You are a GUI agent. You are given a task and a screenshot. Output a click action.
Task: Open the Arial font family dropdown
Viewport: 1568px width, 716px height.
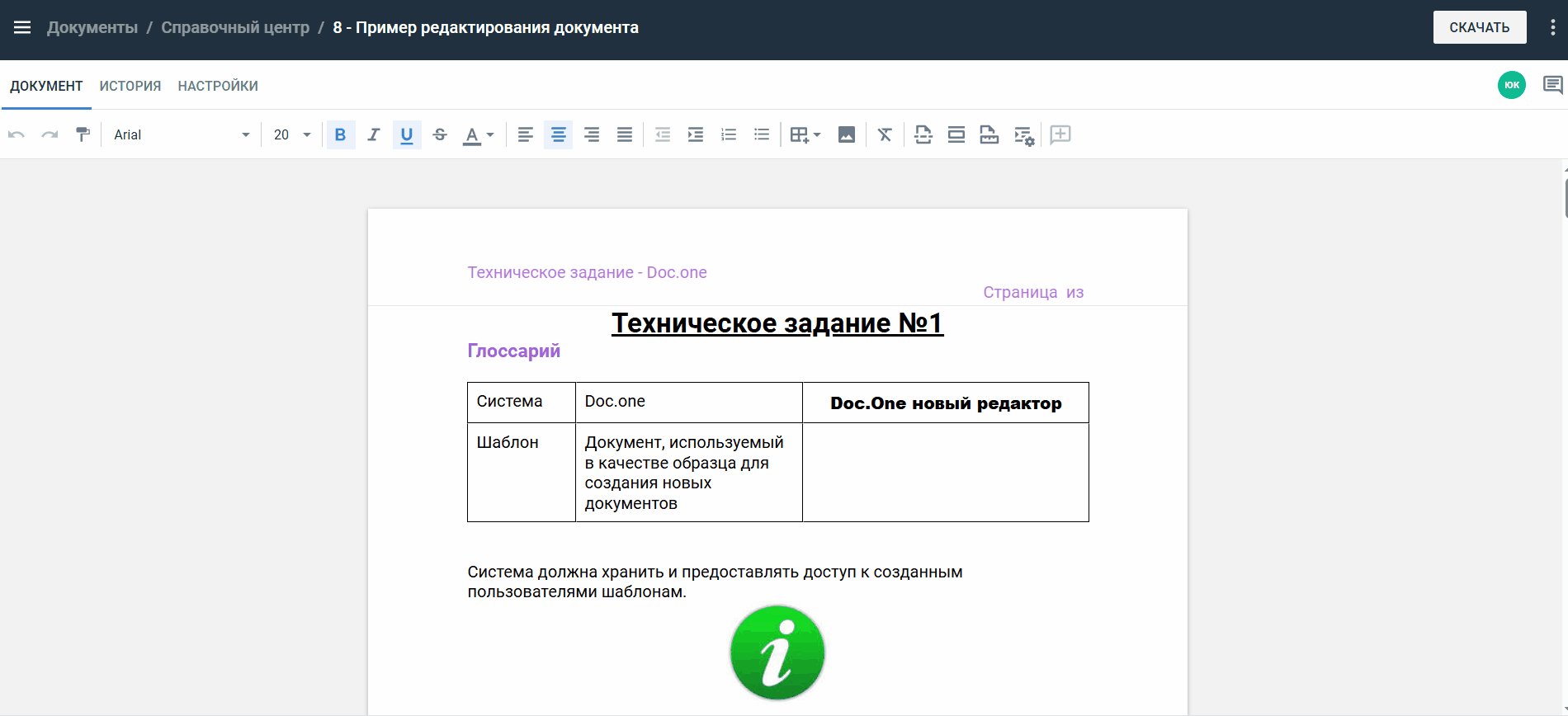click(182, 134)
